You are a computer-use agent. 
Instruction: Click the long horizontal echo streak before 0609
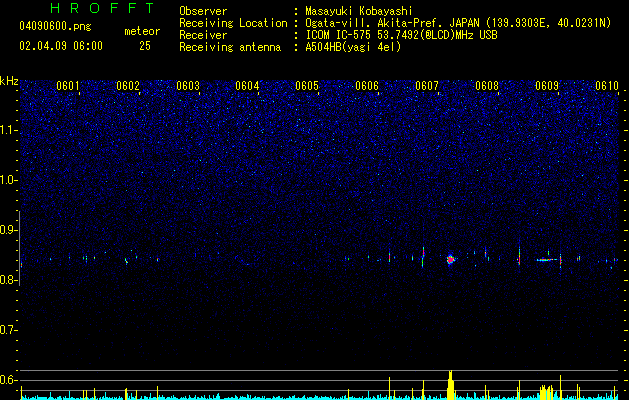[x=547, y=260]
